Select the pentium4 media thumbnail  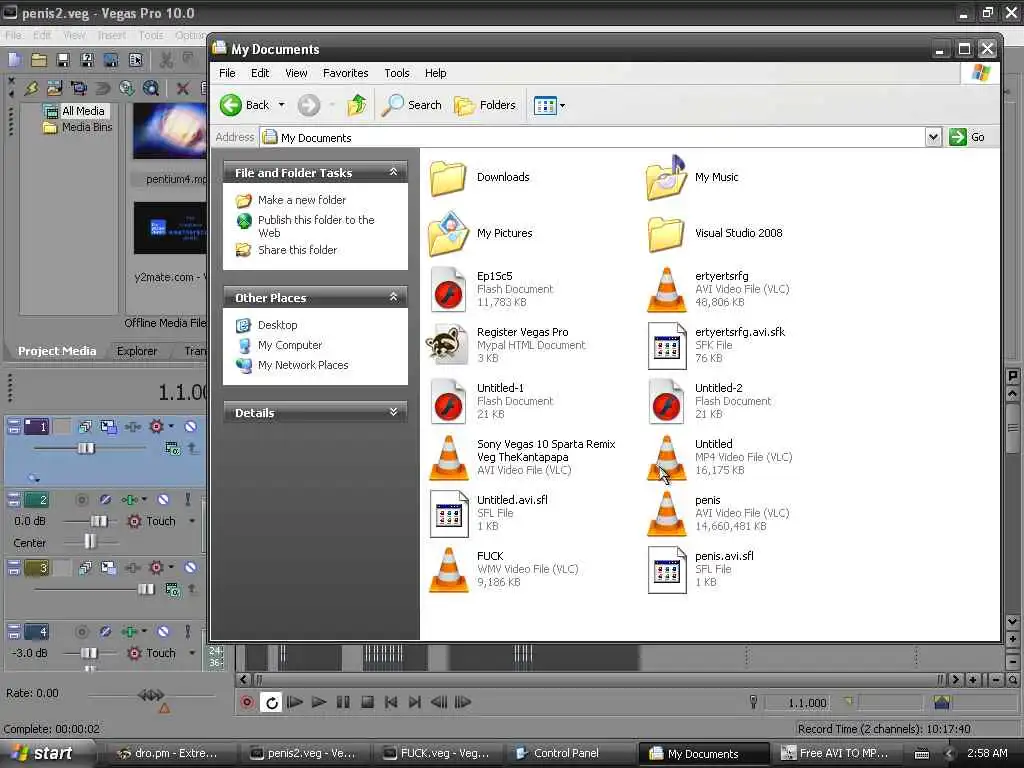[x=171, y=133]
